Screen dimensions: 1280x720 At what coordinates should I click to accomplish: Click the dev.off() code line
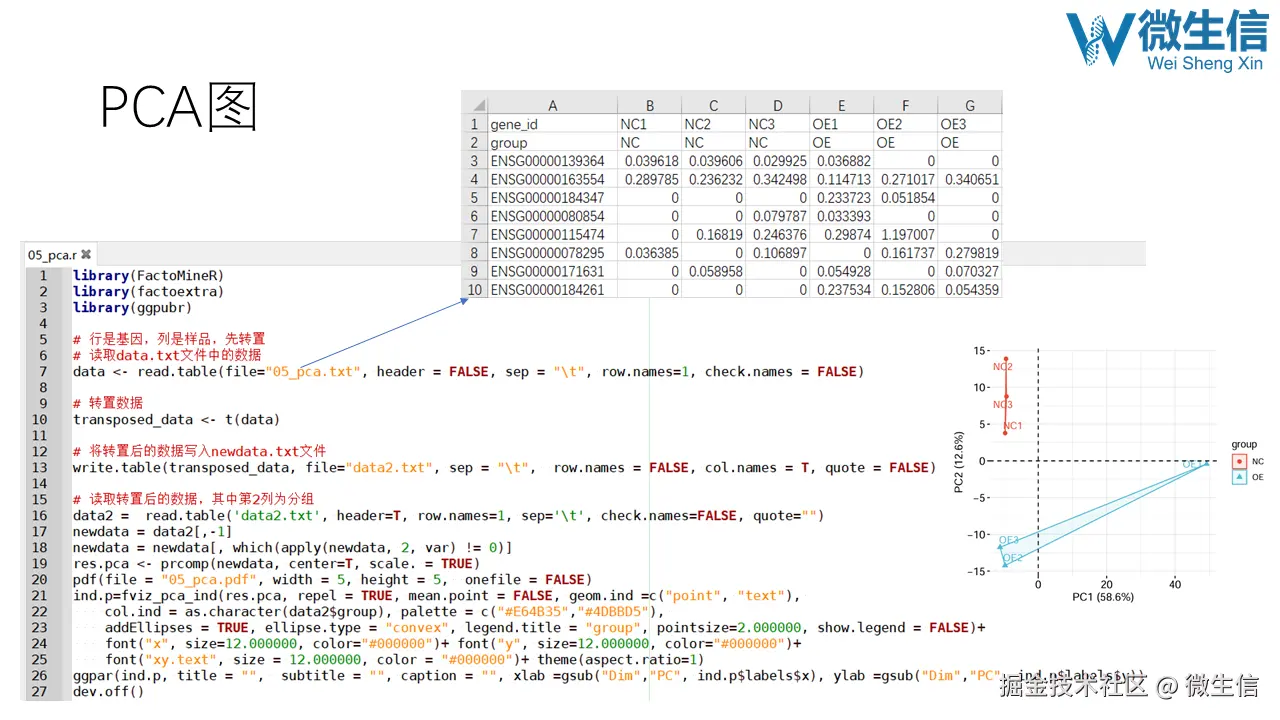[109, 691]
